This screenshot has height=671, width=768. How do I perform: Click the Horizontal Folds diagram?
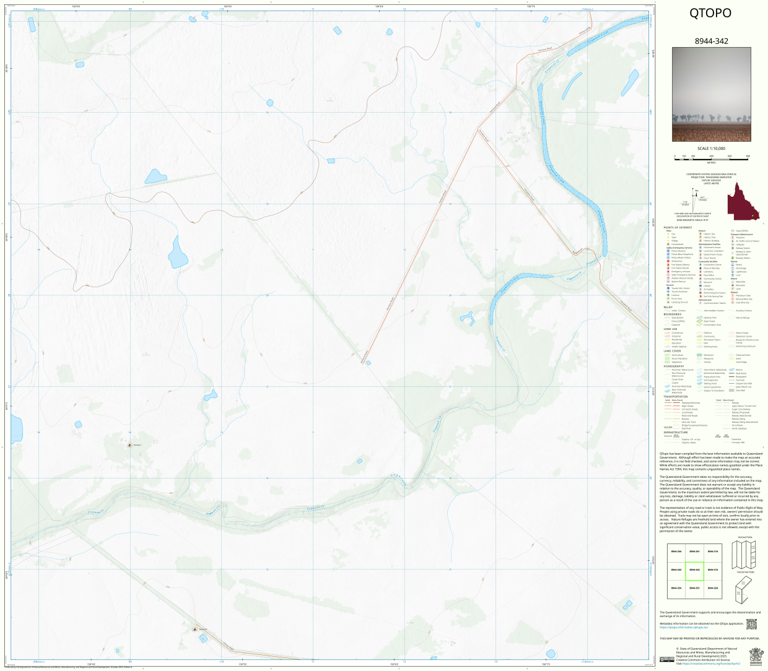pyautogui.click(x=744, y=589)
